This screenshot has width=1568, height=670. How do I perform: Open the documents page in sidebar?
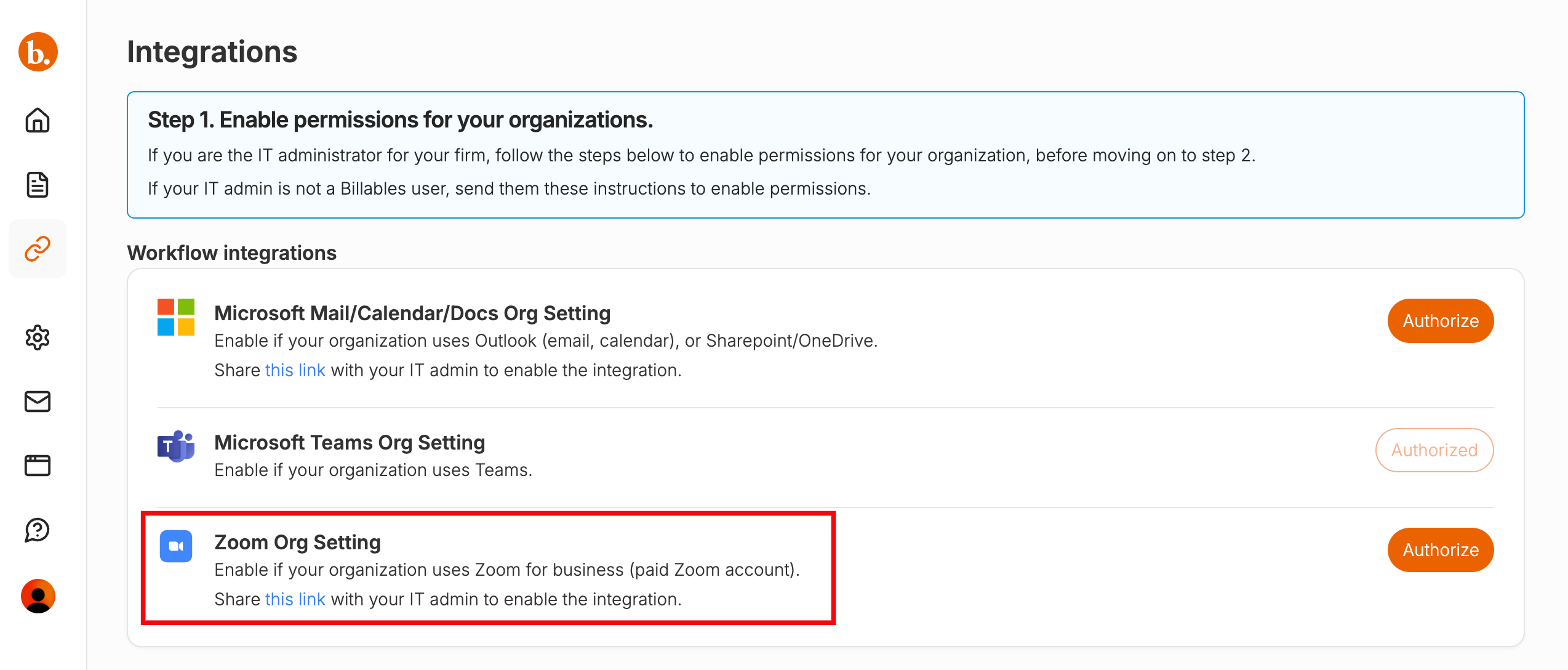coord(38,185)
